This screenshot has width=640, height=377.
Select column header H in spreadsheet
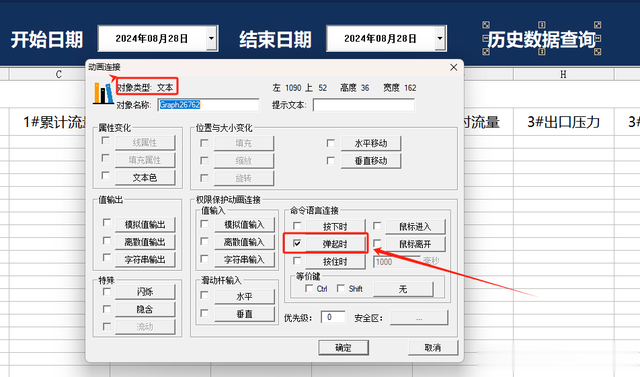564,74
